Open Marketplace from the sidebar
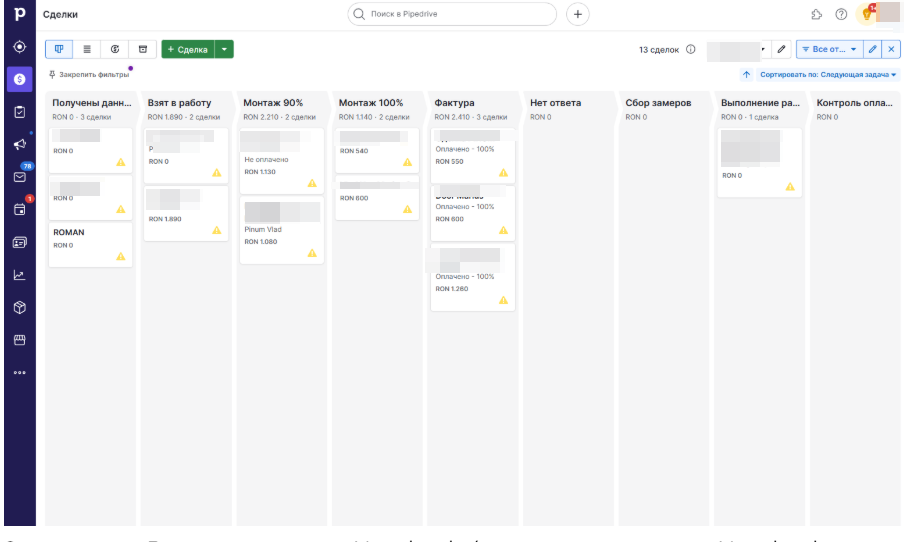This screenshot has height=542, width=904. [x=19, y=340]
